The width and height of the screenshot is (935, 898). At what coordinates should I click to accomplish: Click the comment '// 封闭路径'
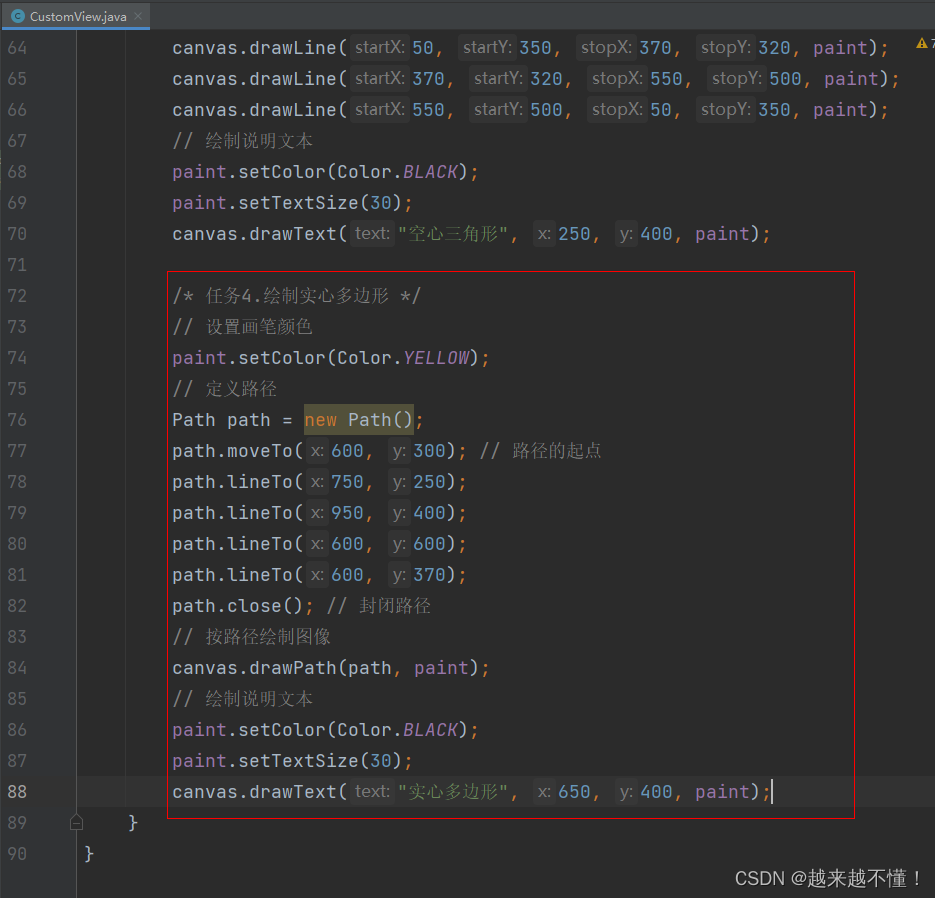pos(379,606)
